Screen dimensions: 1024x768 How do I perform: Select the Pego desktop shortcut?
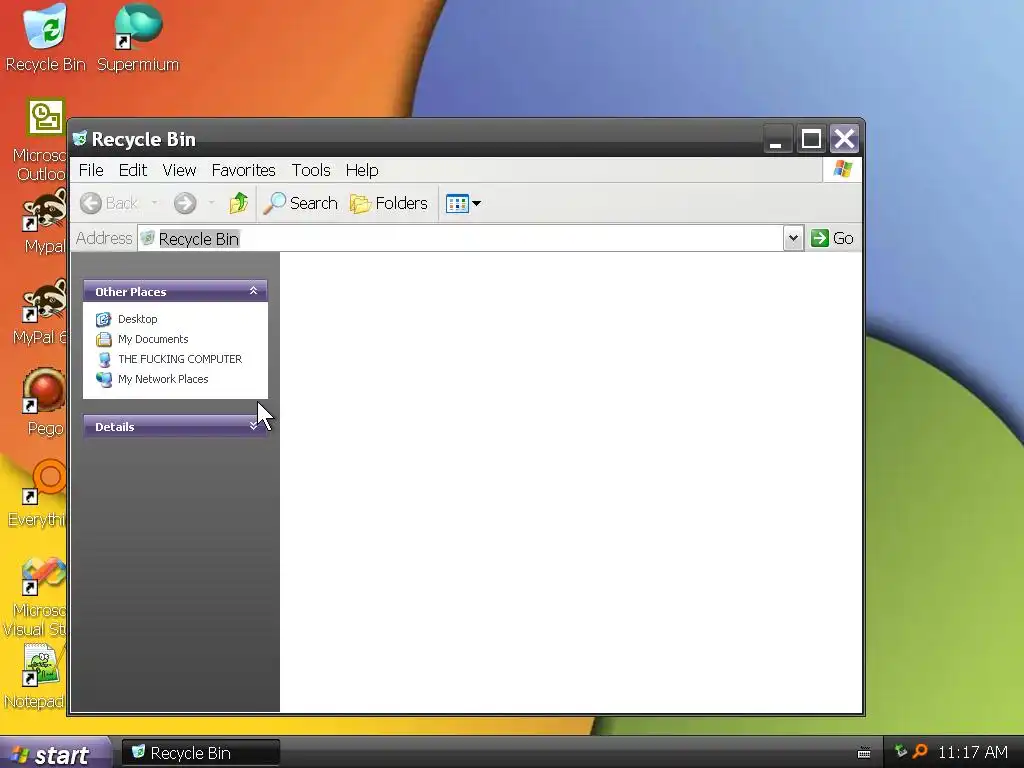click(x=44, y=402)
